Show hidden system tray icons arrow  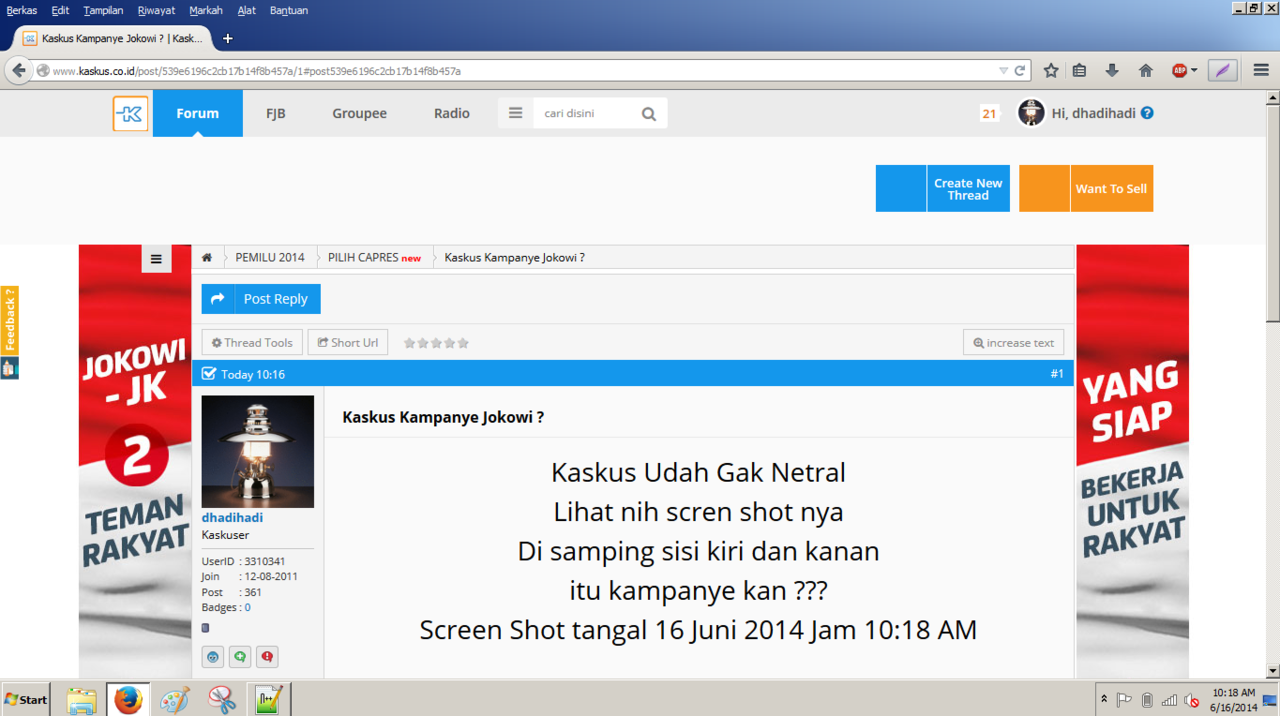[1104, 700]
